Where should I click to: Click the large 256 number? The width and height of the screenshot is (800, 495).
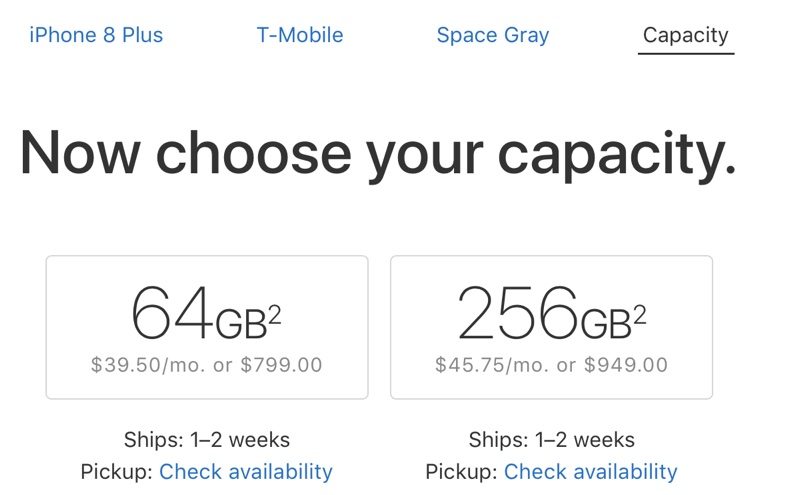coord(517,313)
